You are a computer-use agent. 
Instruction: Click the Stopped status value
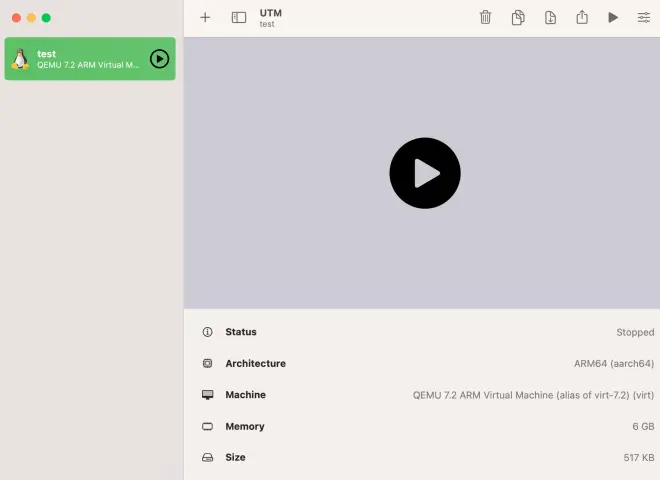tap(635, 332)
